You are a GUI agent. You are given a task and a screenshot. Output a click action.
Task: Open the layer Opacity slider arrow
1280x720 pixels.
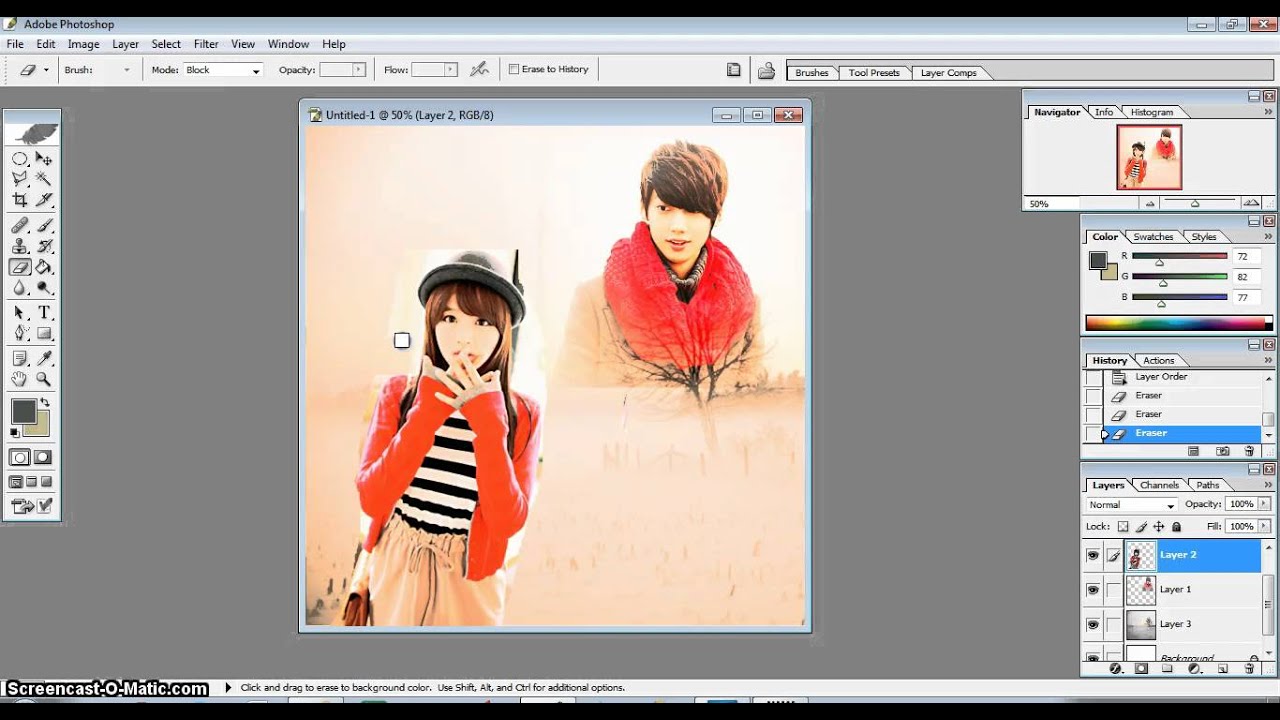click(x=1263, y=505)
